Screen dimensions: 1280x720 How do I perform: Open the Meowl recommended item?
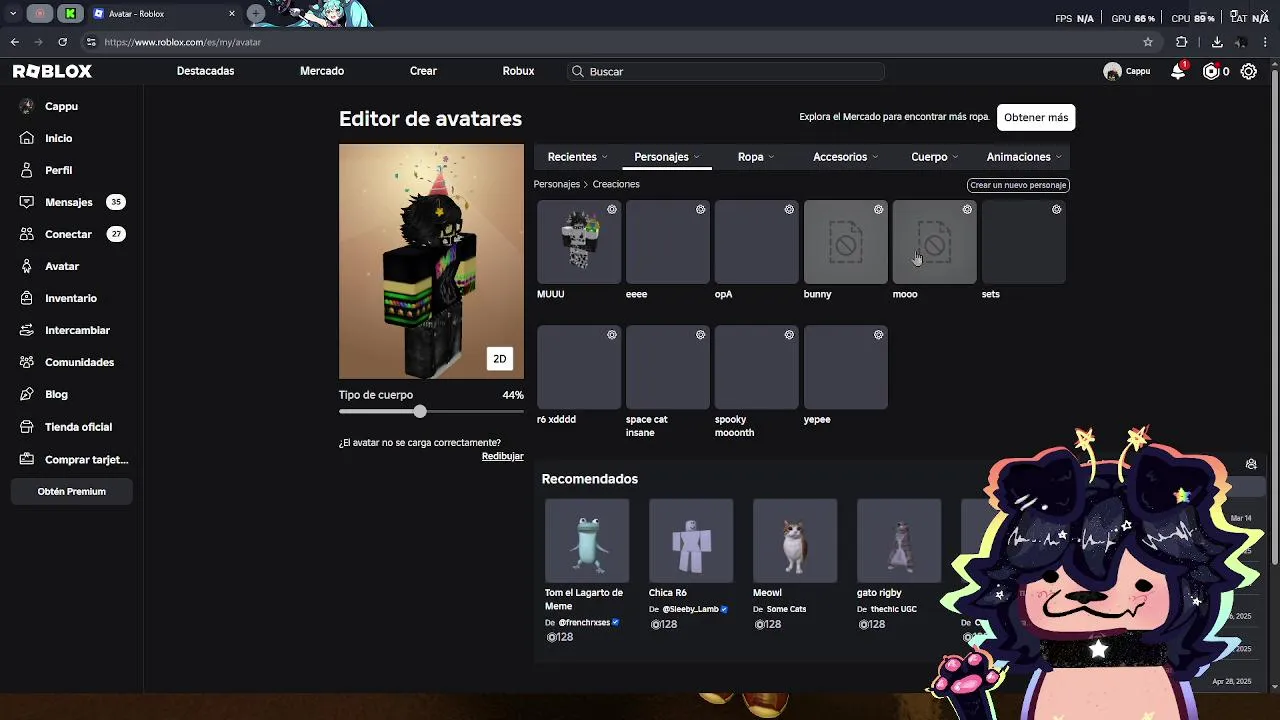click(x=795, y=541)
